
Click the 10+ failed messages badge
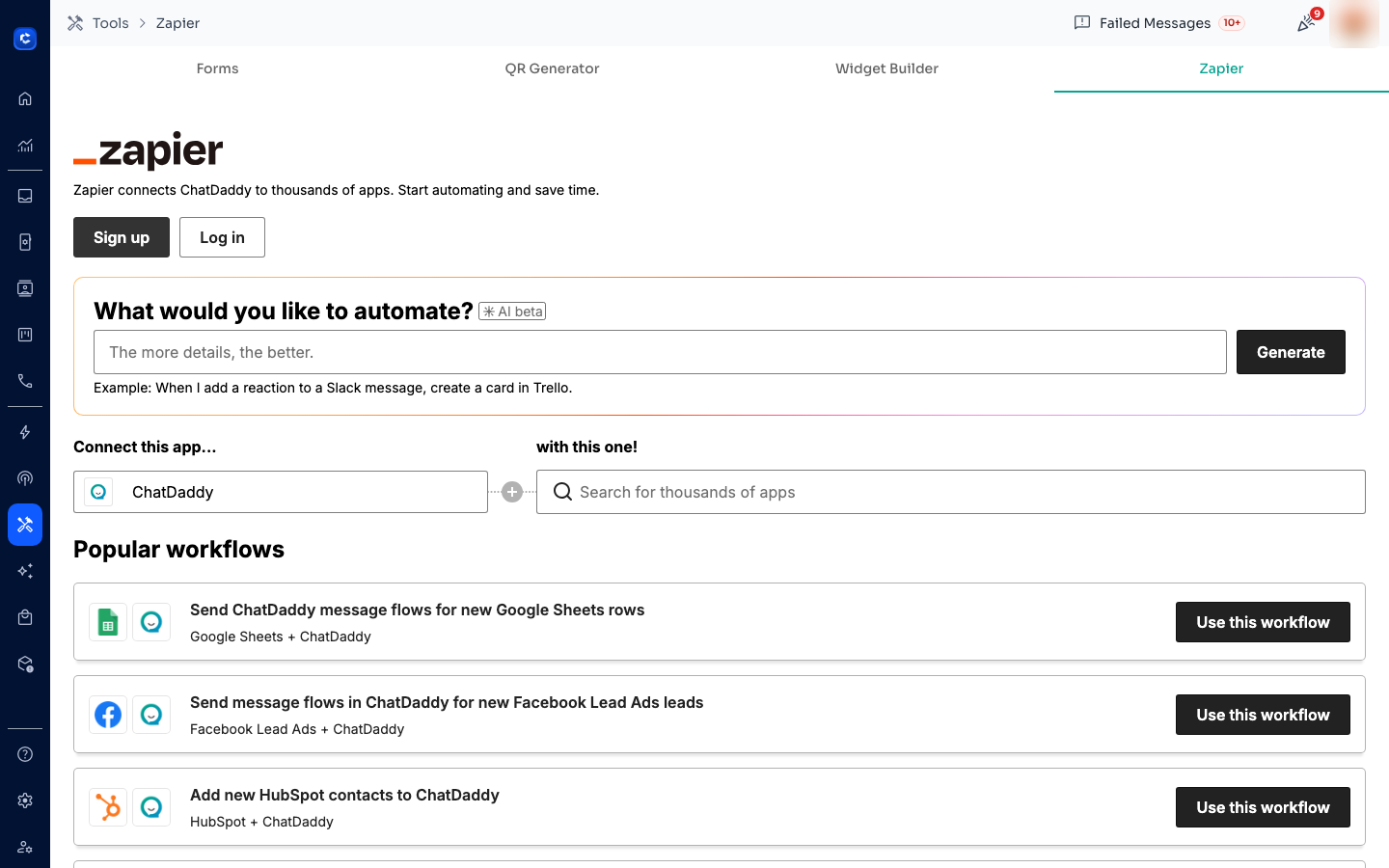coord(1232,23)
